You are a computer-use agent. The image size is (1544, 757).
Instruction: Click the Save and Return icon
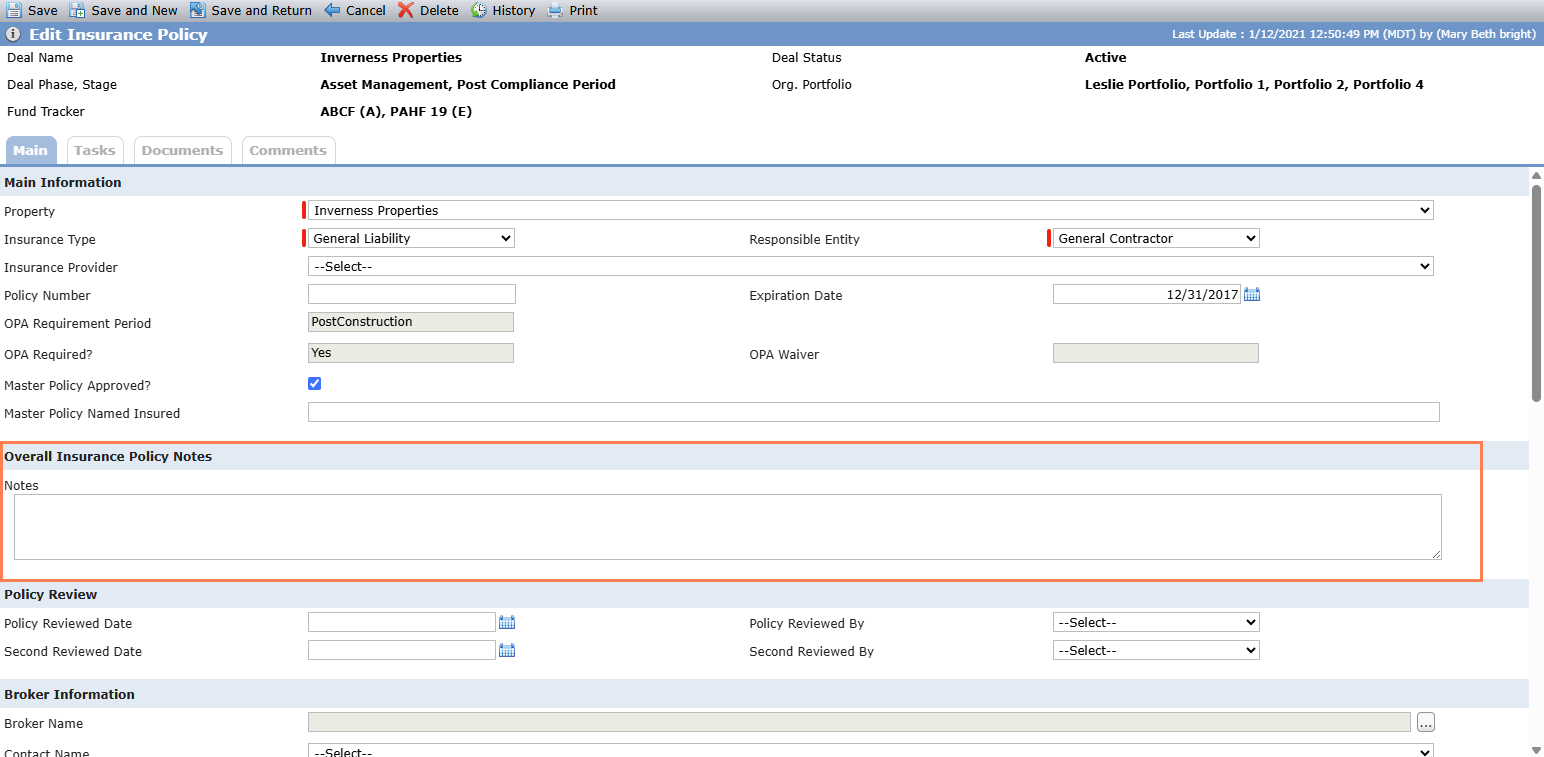198,10
